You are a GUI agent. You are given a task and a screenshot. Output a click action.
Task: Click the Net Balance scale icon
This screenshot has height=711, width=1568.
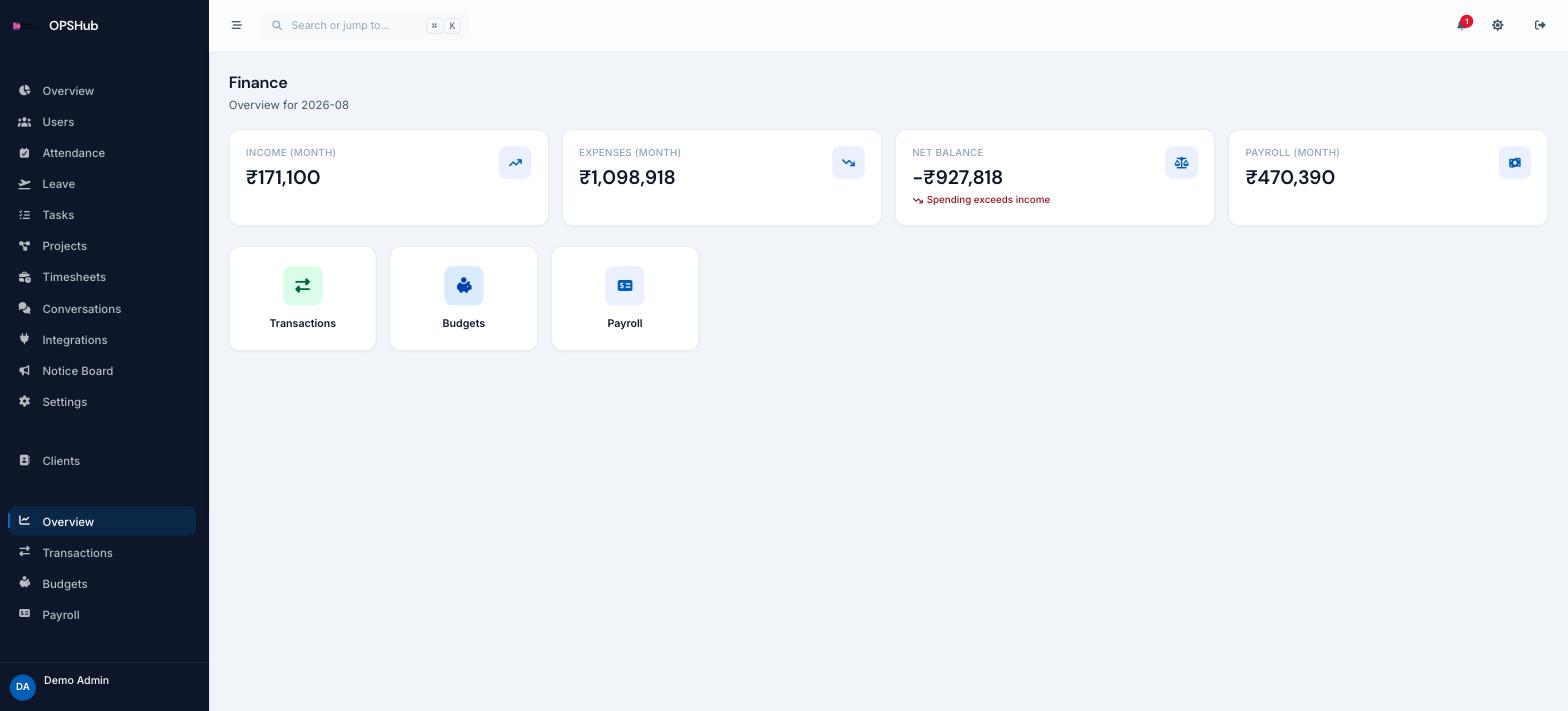1181,162
